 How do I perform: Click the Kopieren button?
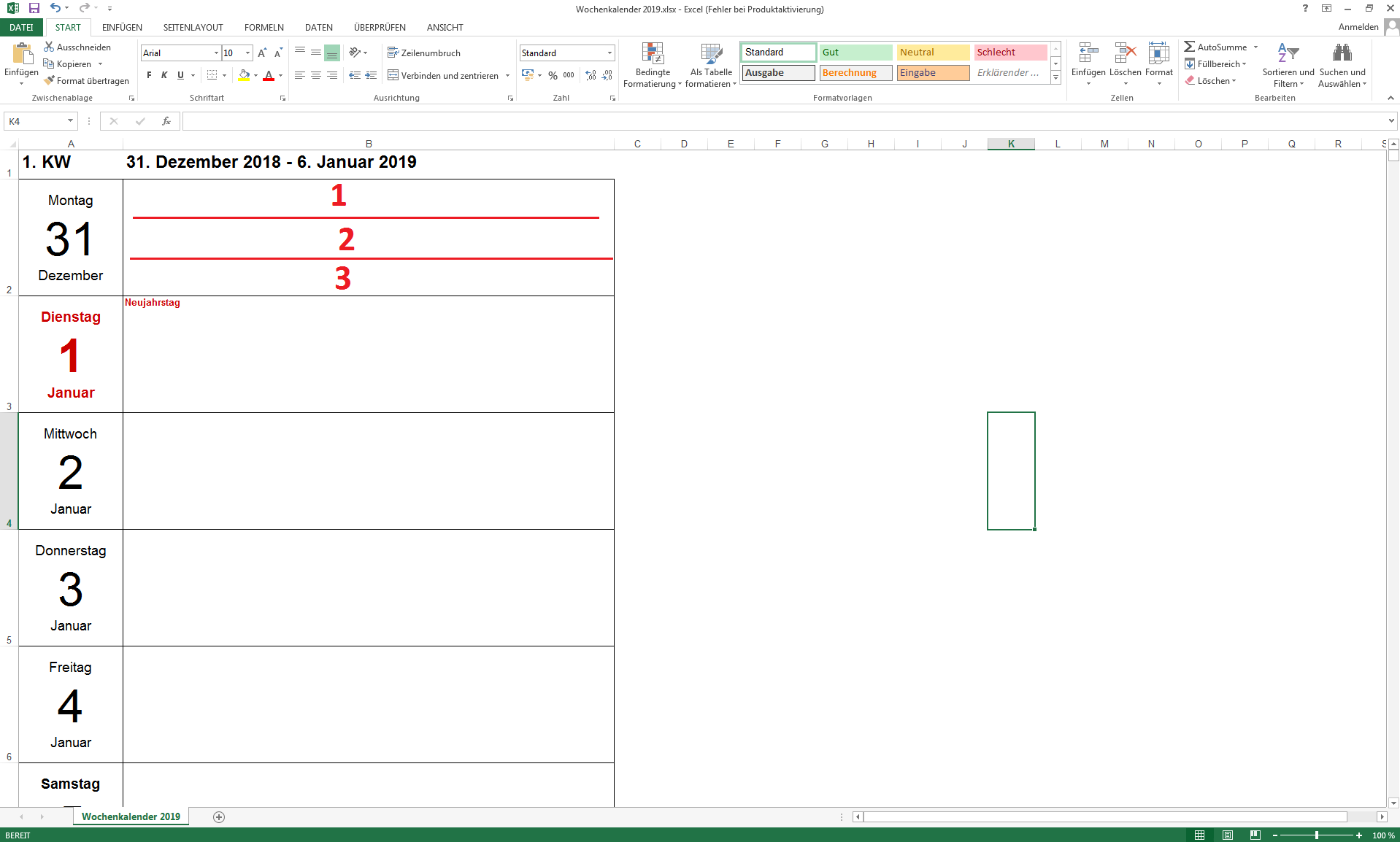click(x=68, y=63)
